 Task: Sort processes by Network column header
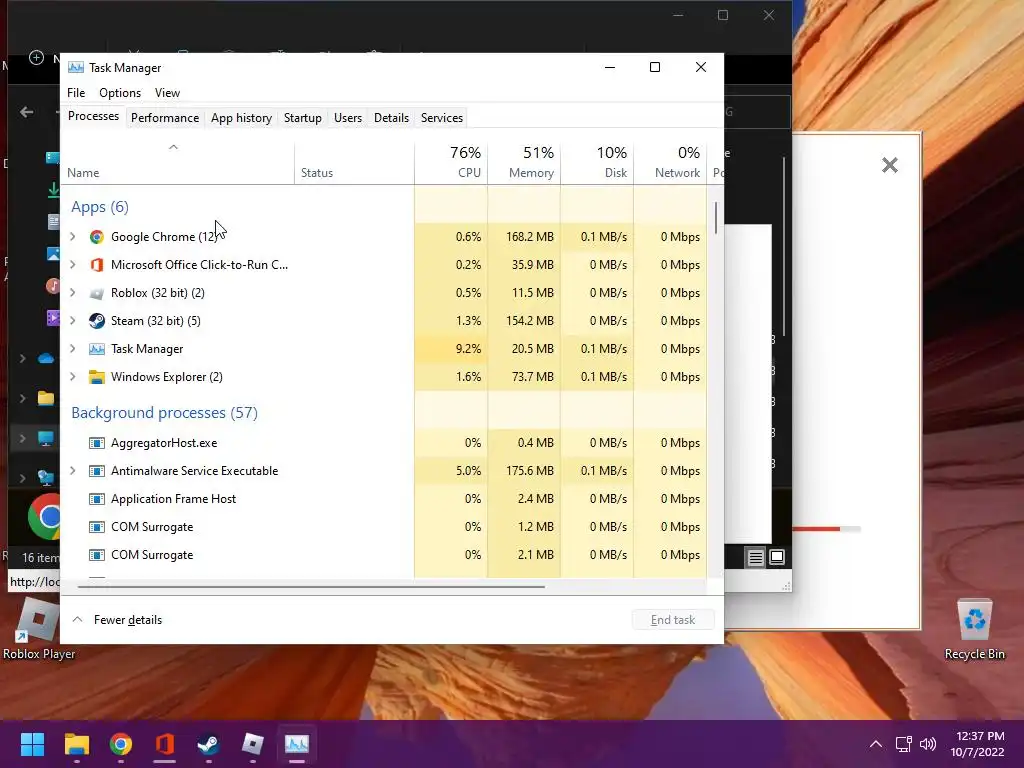pyautogui.click(x=671, y=162)
